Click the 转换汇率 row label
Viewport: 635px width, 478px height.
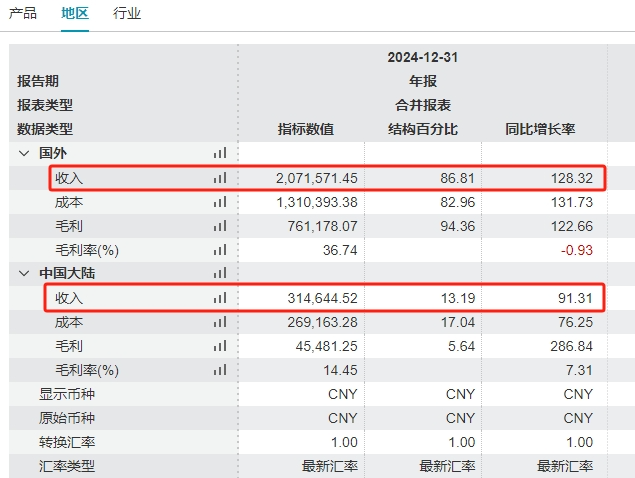(67, 442)
